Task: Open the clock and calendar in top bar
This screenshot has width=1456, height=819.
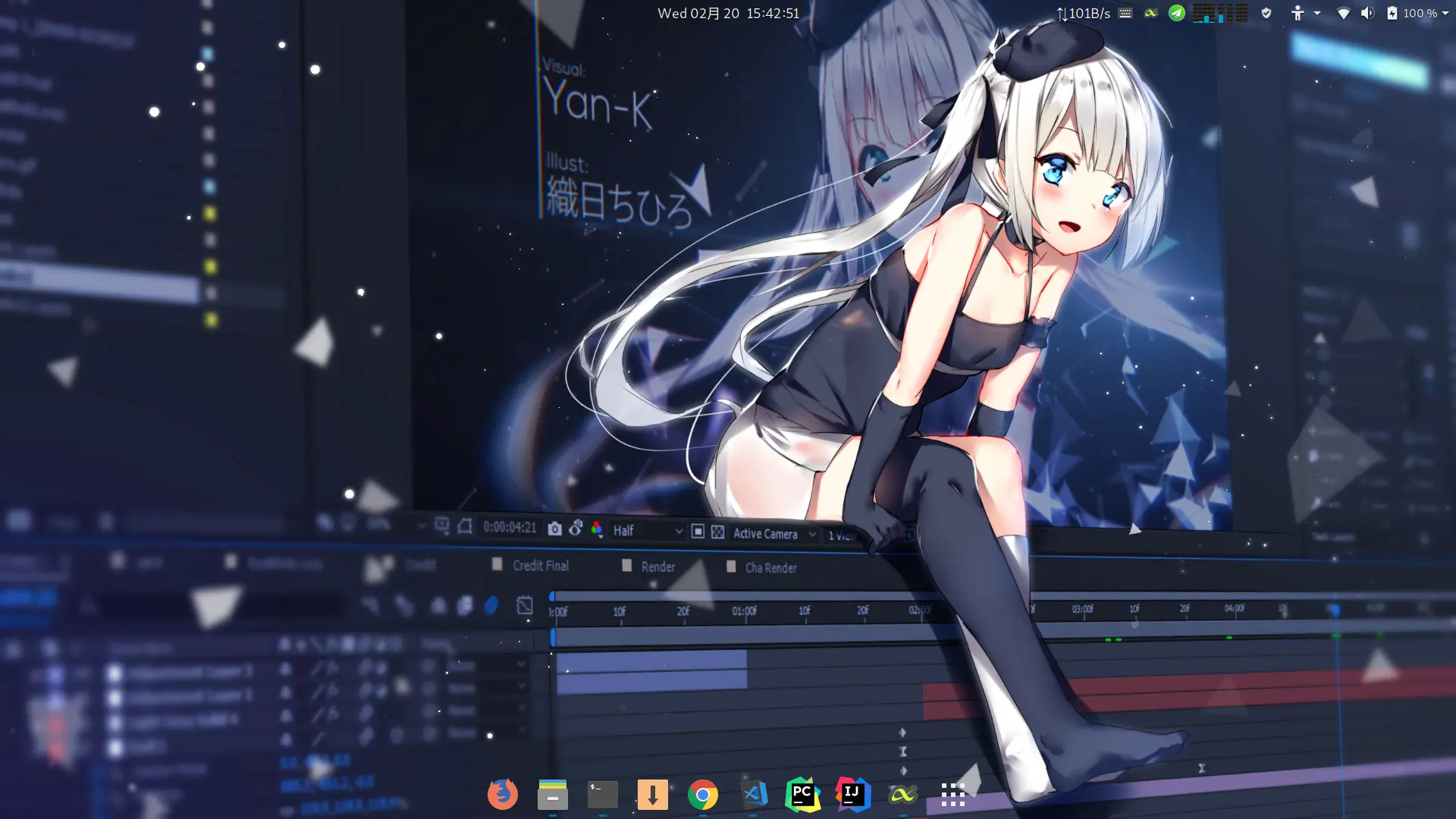Action: click(x=728, y=13)
